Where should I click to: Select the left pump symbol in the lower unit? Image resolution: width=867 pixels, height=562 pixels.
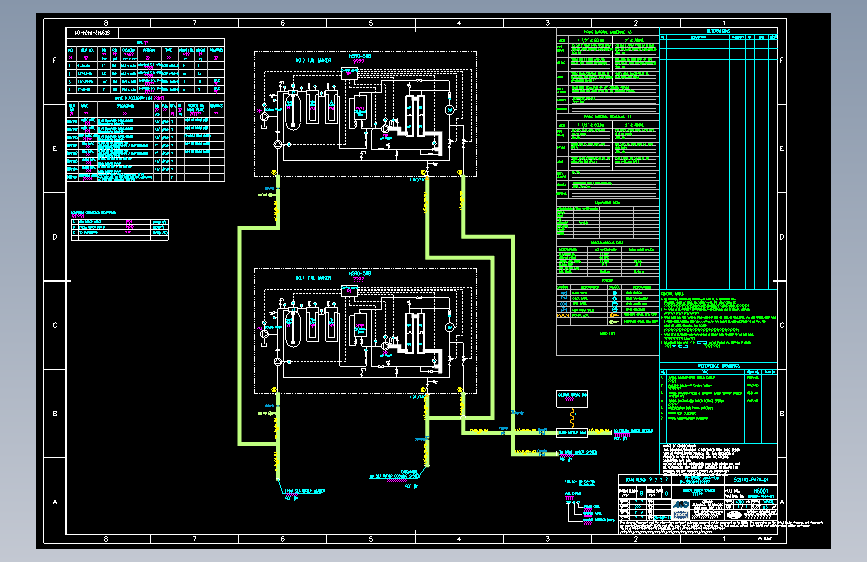pos(264,334)
